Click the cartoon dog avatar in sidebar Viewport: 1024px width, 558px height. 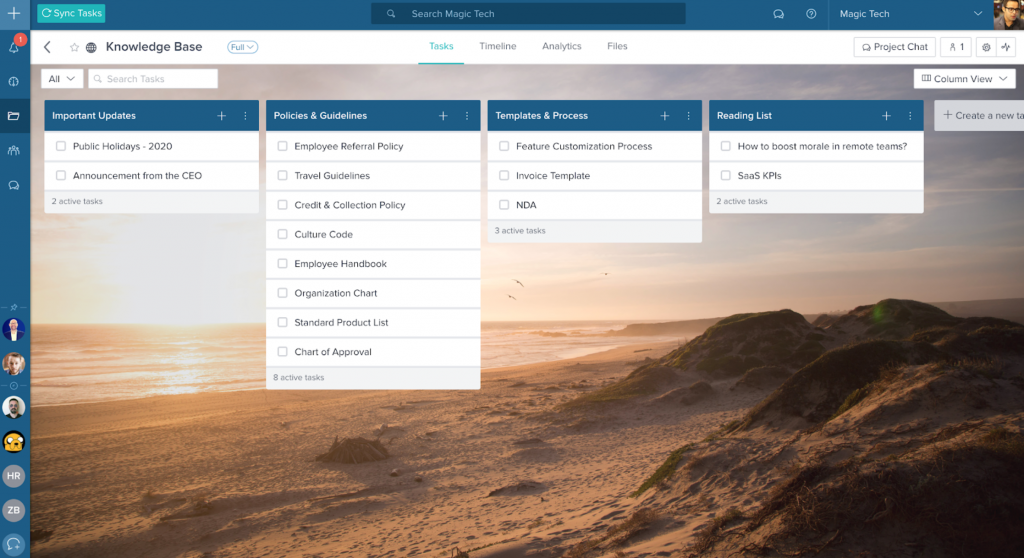[14, 442]
